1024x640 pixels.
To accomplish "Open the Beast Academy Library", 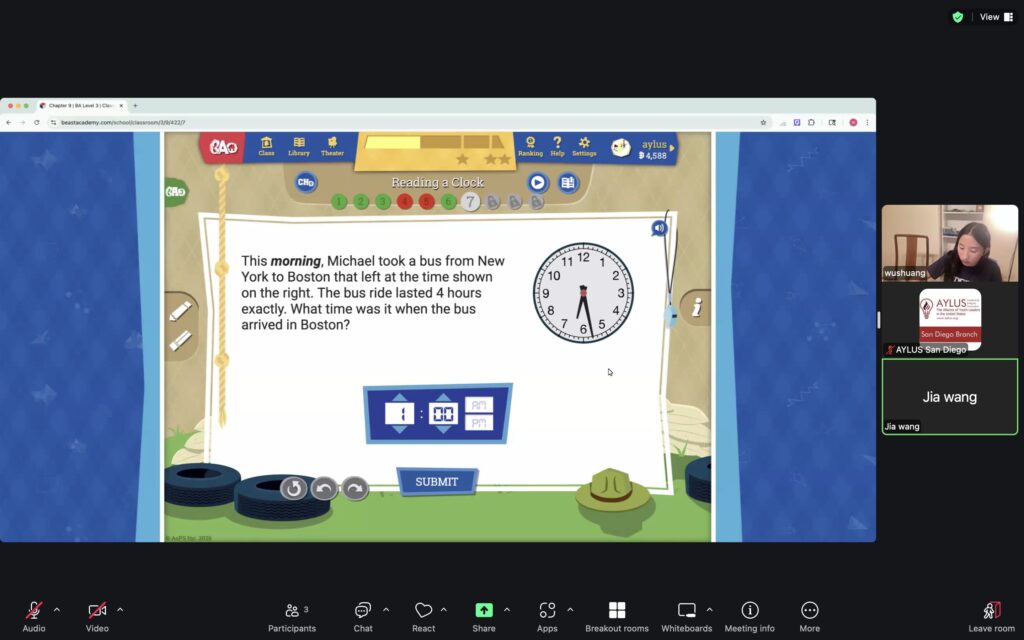I will tap(298, 146).
